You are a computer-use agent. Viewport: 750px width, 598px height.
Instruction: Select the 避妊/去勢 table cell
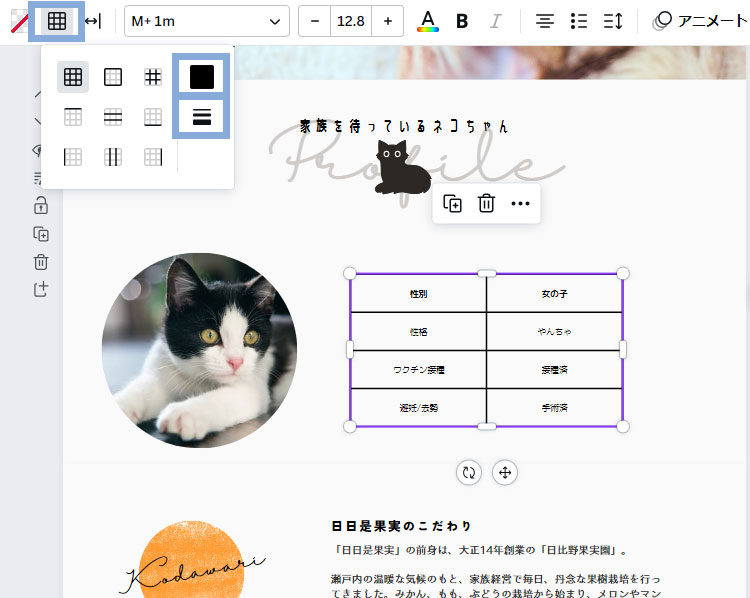pyautogui.click(x=418, y=408)
